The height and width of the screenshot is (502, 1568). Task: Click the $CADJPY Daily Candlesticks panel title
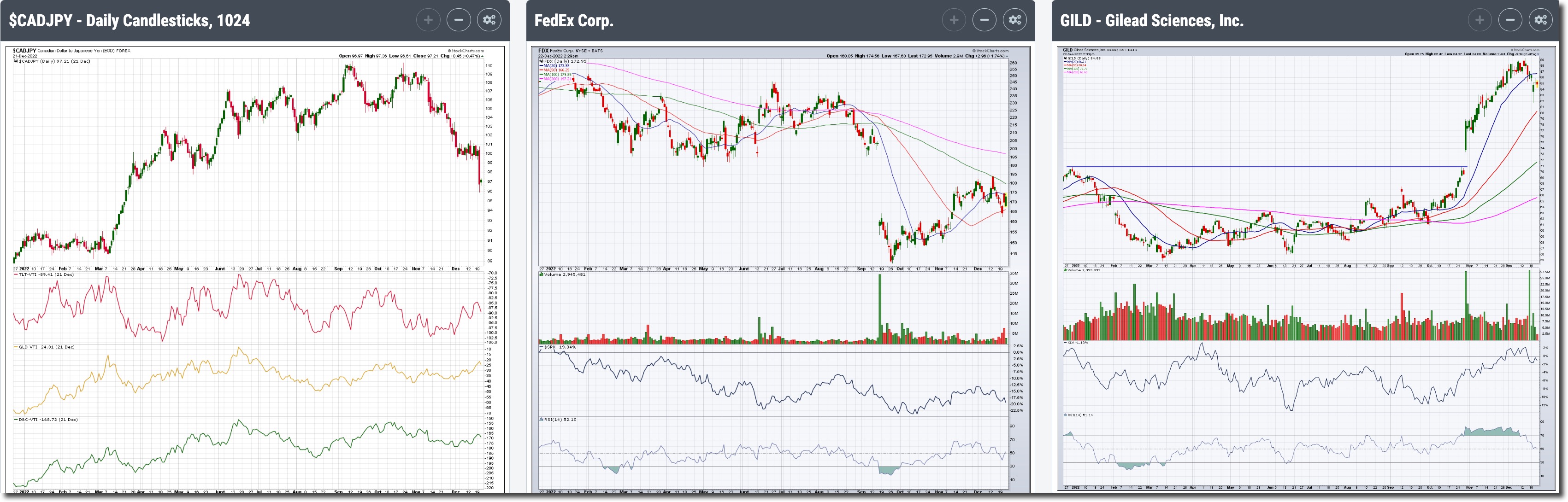pos(129,21)
